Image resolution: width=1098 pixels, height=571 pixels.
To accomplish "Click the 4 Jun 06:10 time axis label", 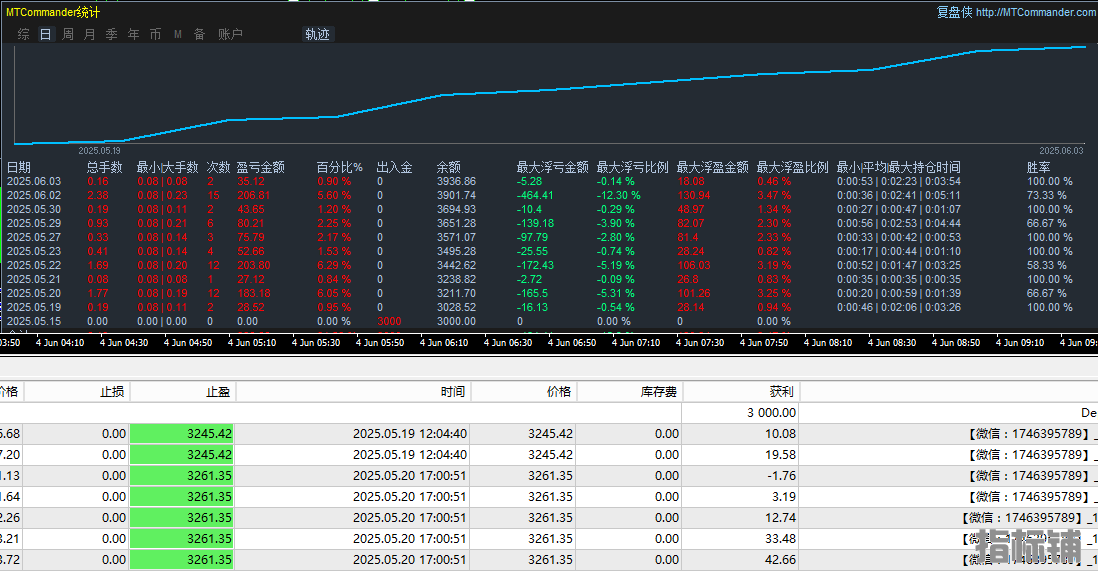I will click(444, 343).
